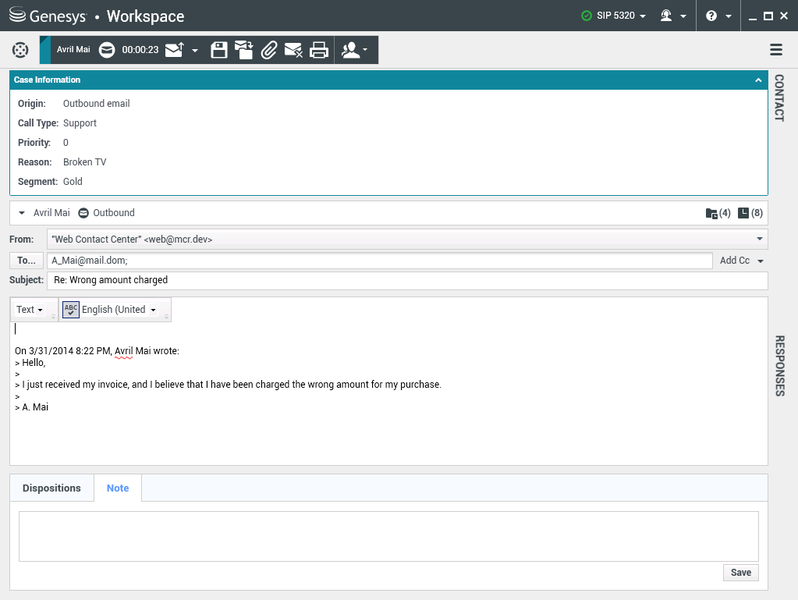Image resolution: width=798 pixels, height=600 pixels.
Task: Click the 'Broken TV' reason value
Action: pyautogui.click(x=84, y=162)
